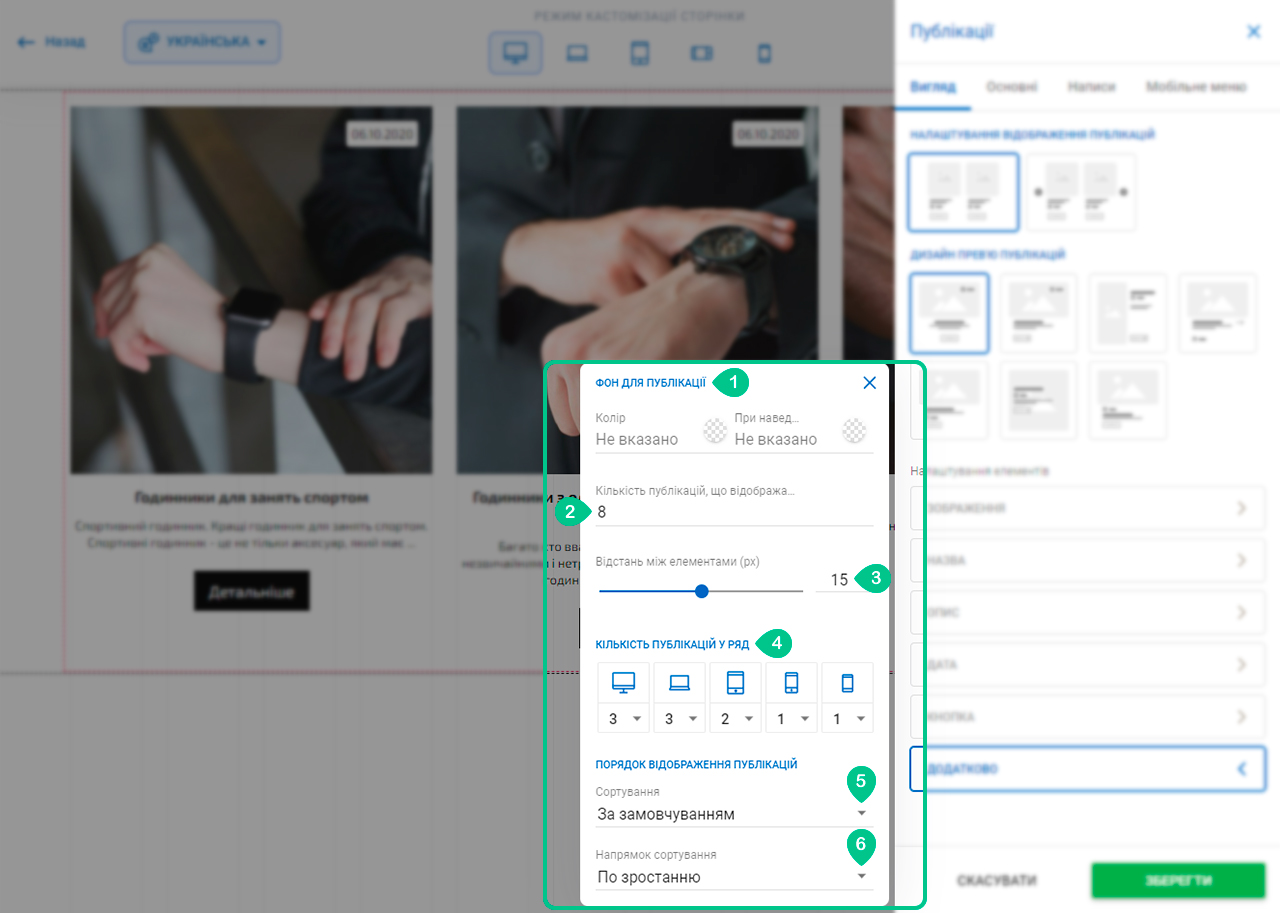Select the laptop icon in row count
The width and height of the screenshot is (1280, 913).
click(679, 682)
